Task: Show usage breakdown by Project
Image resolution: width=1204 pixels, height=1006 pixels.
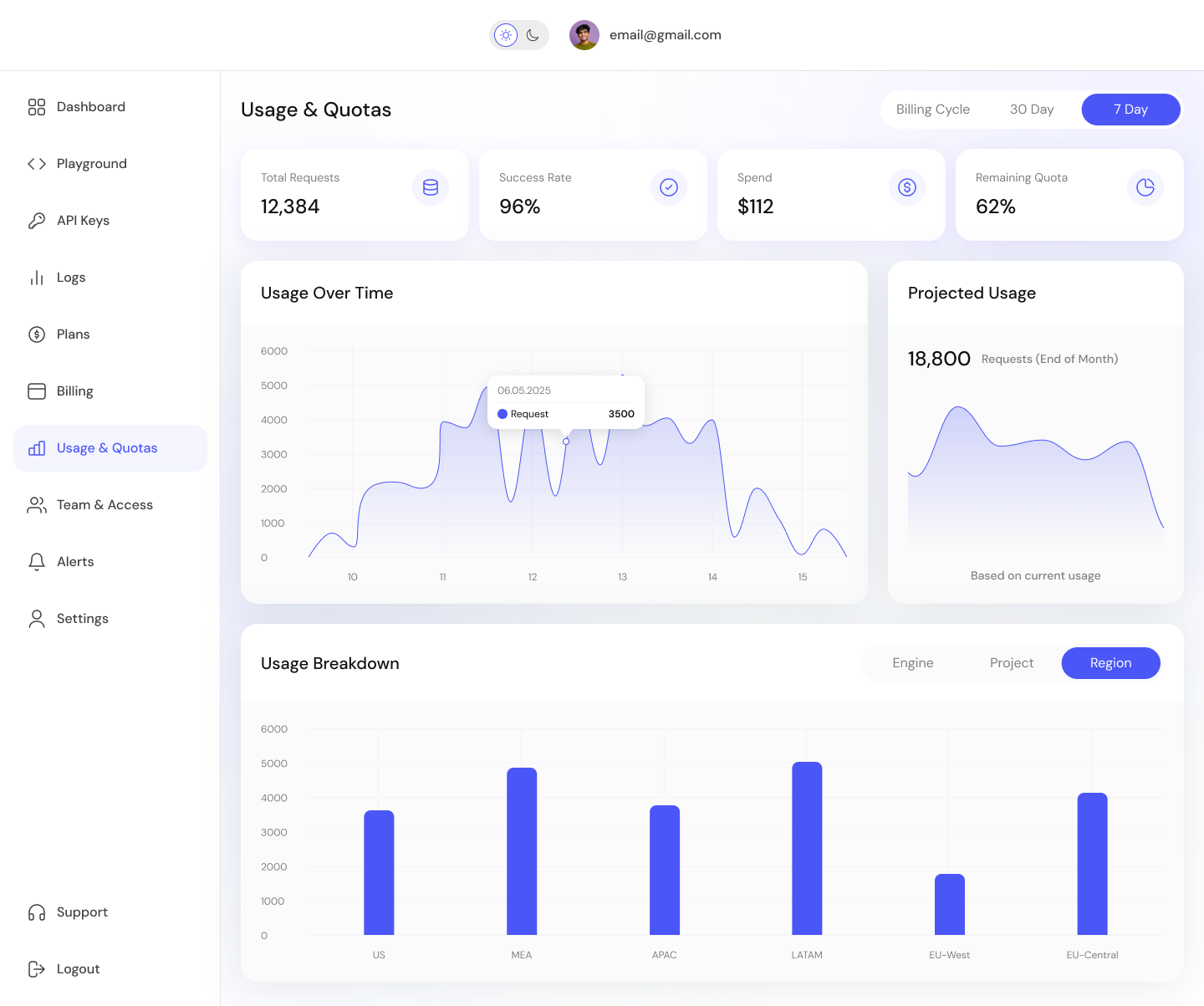Action: (1011, 663)
